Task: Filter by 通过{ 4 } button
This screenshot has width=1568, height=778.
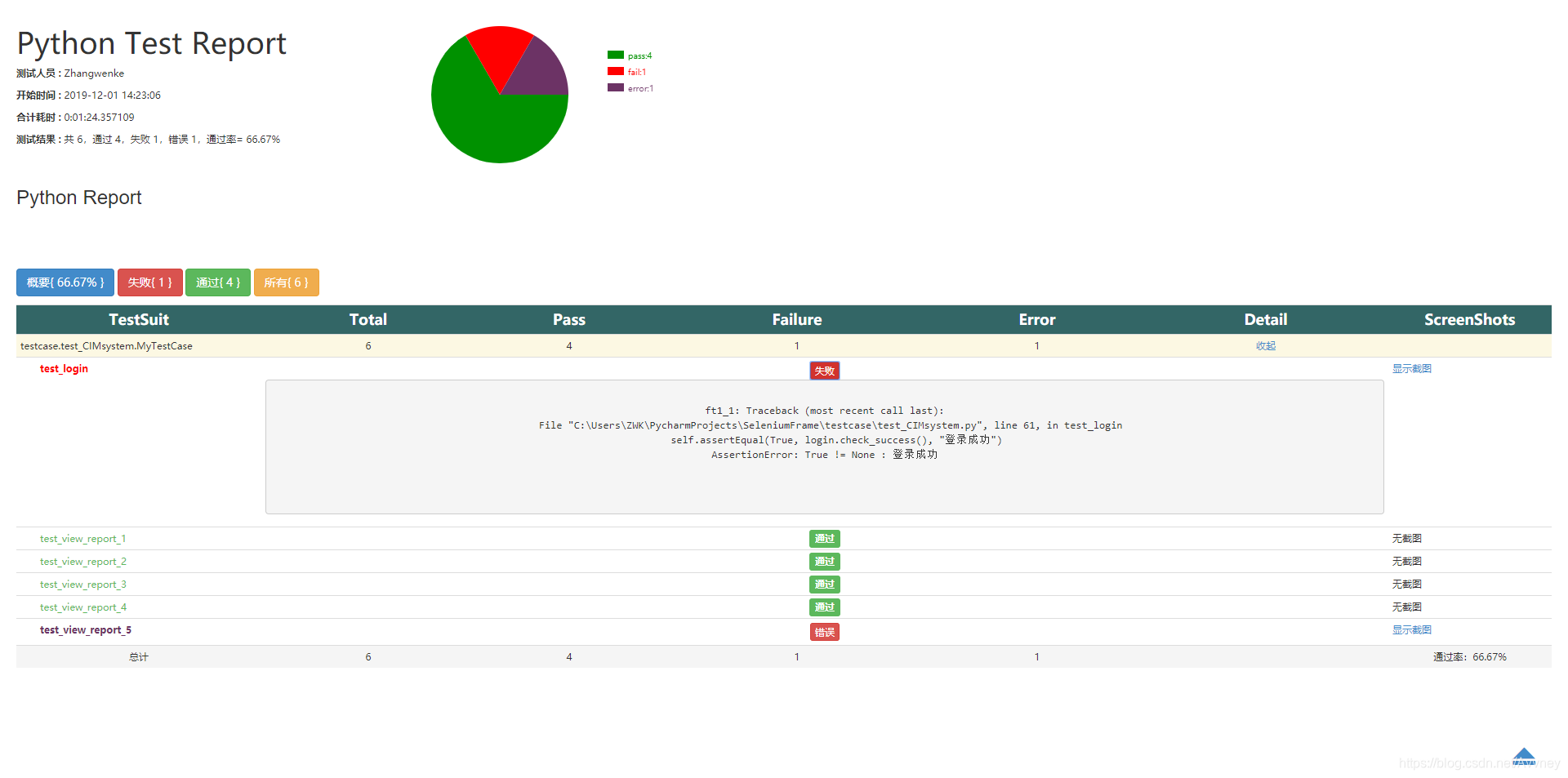Action: 218,282
